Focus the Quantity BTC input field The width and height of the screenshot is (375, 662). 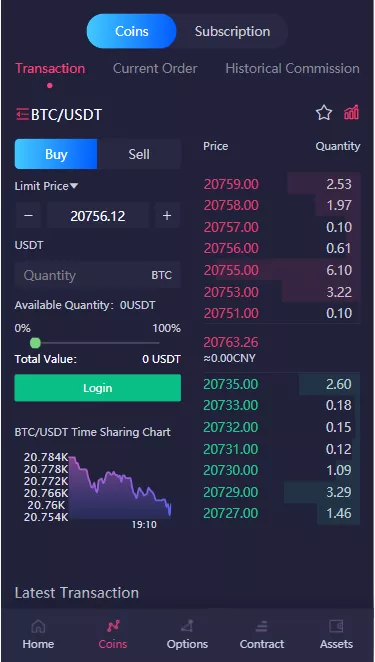98,275
